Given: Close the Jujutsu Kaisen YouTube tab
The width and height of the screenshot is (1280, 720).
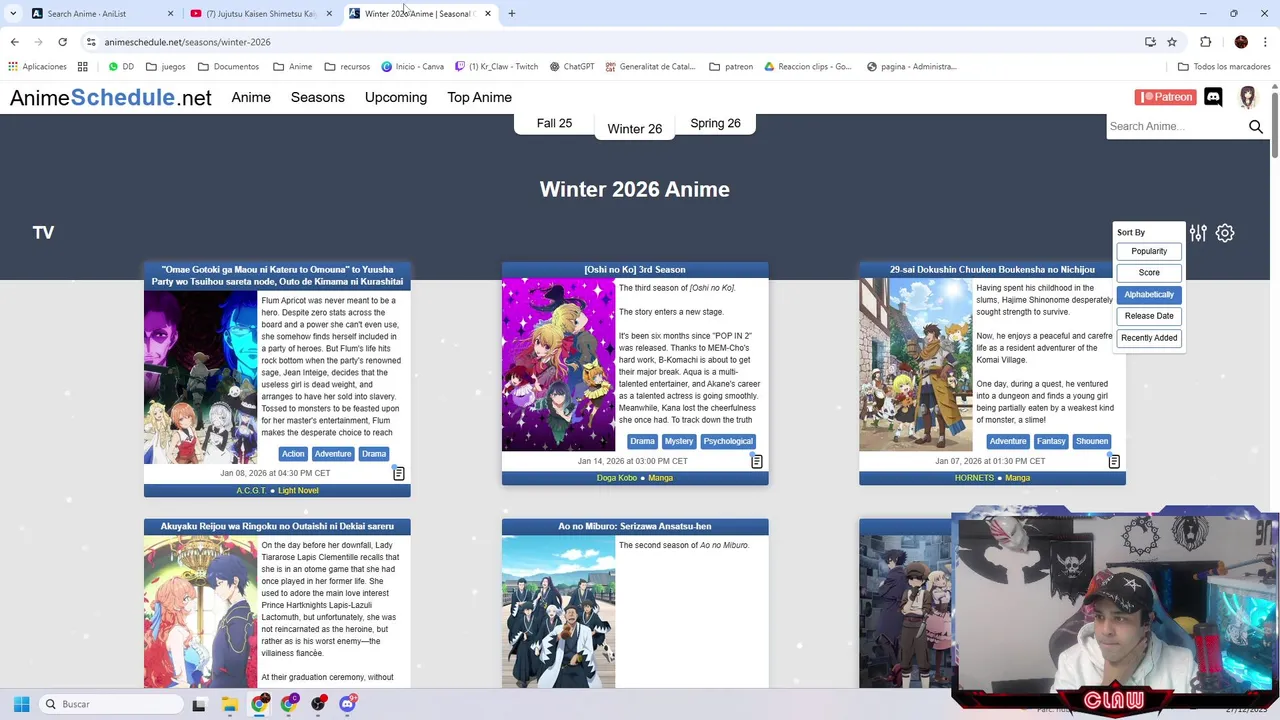Looking at the screenshot, I should 329,14.
